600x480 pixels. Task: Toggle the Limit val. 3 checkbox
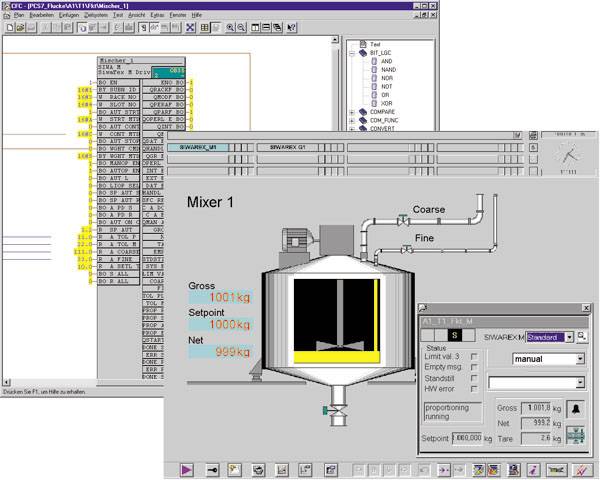click(x=474, y=357)
